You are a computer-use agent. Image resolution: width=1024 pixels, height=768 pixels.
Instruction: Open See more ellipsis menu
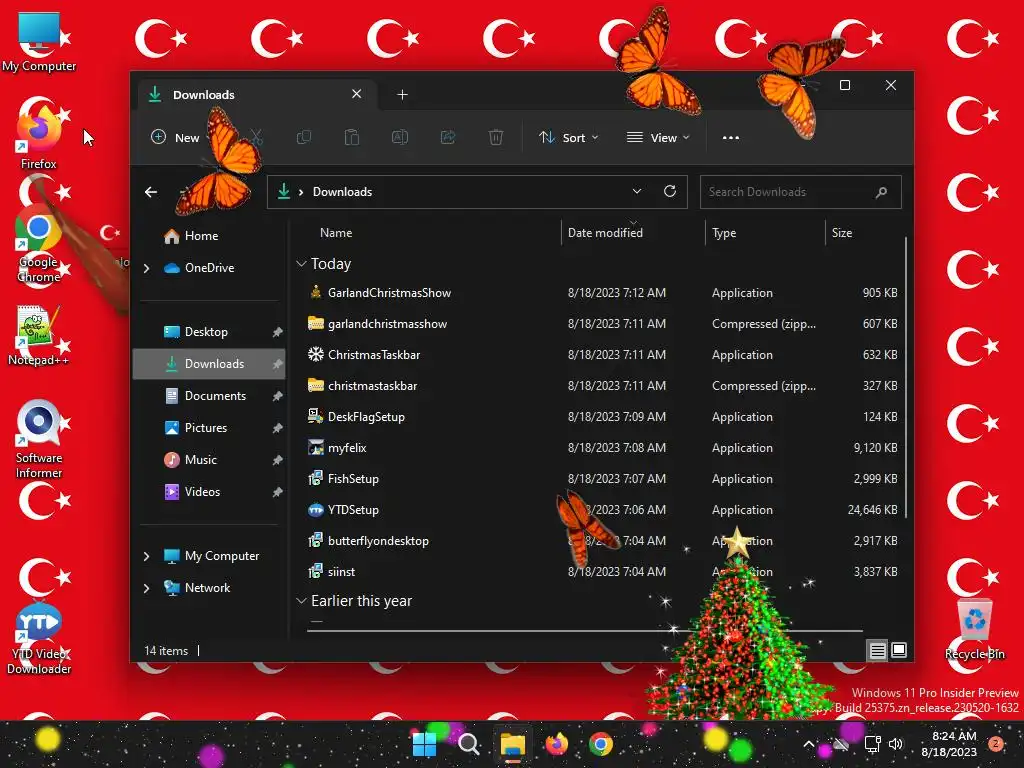coord(731,137)
